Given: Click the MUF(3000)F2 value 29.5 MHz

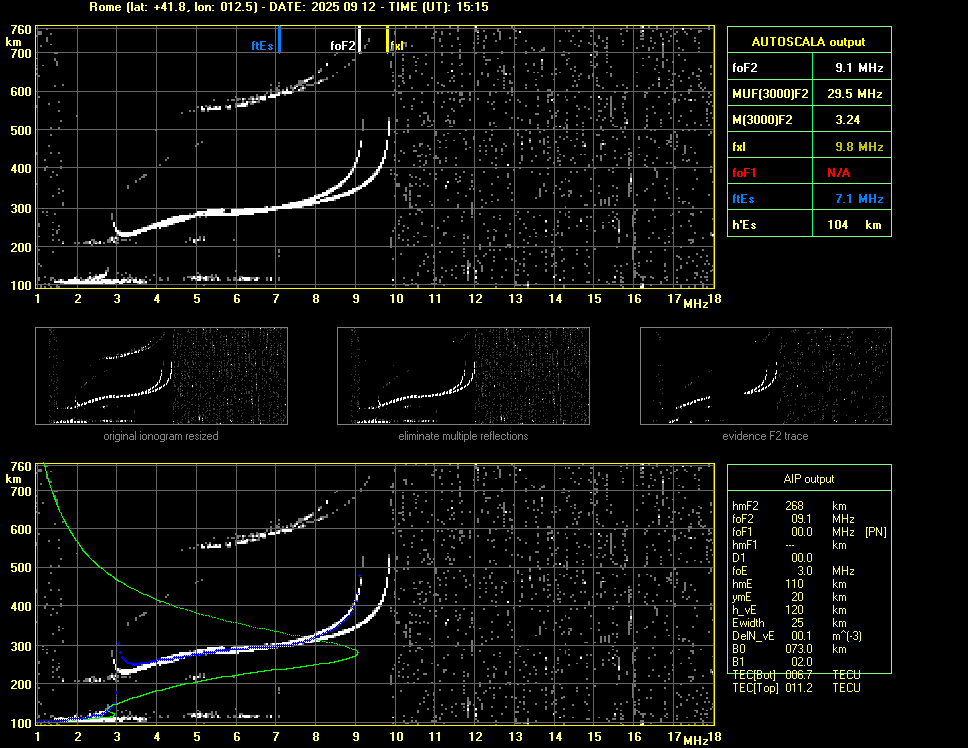Looking at the screenshot, I should [852, 94].
